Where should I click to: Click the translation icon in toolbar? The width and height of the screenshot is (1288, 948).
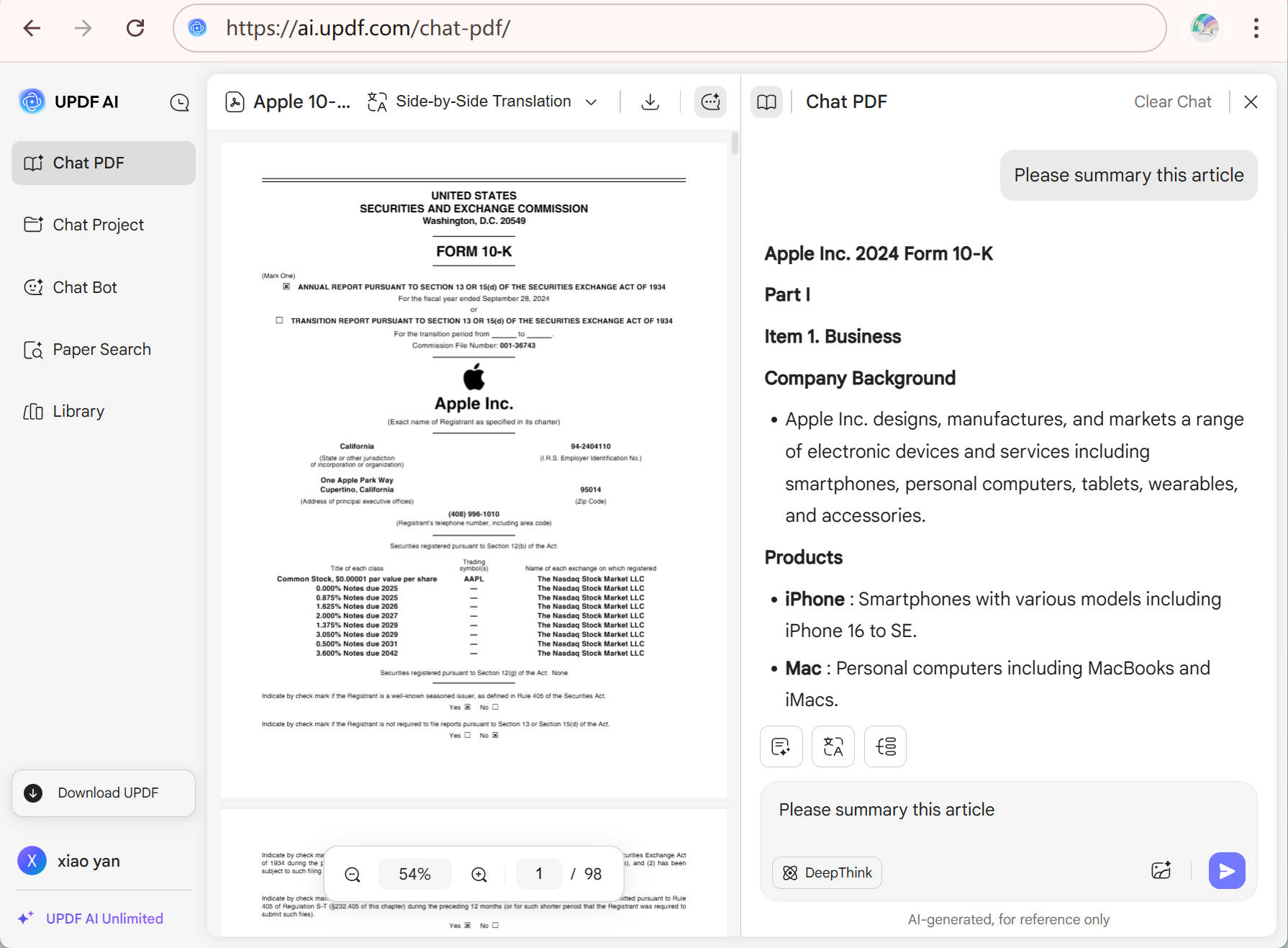(377, 101)
